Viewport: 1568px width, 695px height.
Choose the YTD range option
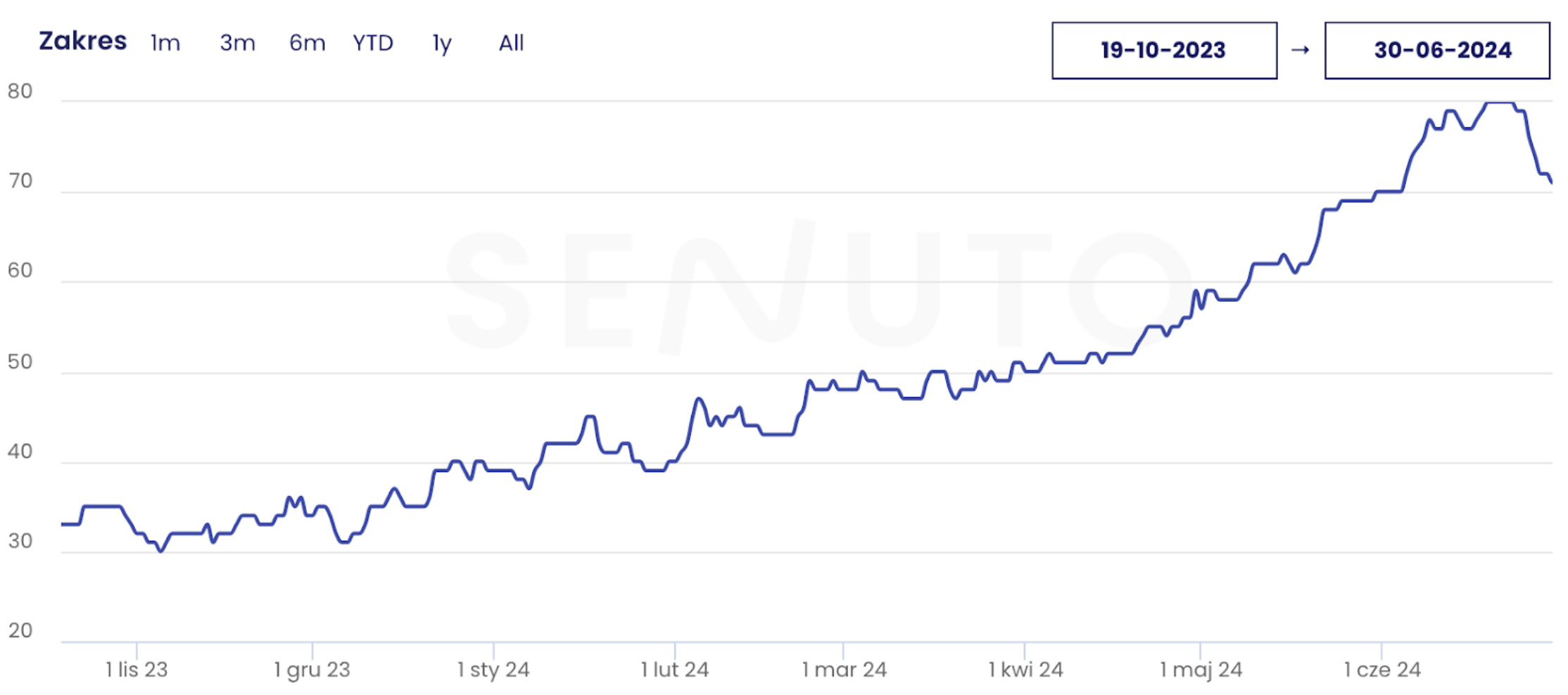click(373, 44)
